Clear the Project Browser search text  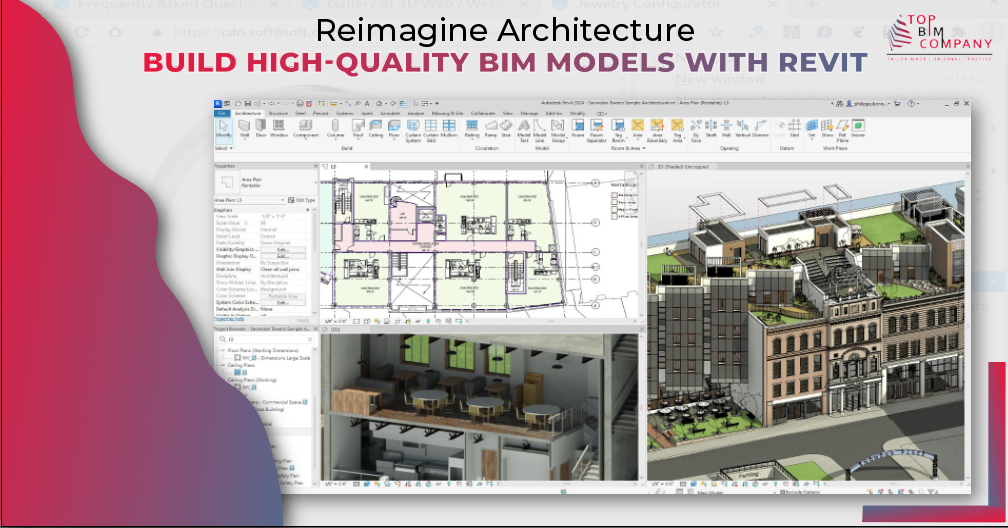310,339
